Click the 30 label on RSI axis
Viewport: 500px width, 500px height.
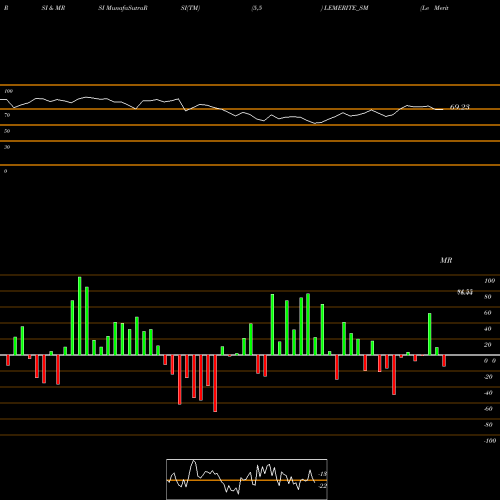(7, 147)
